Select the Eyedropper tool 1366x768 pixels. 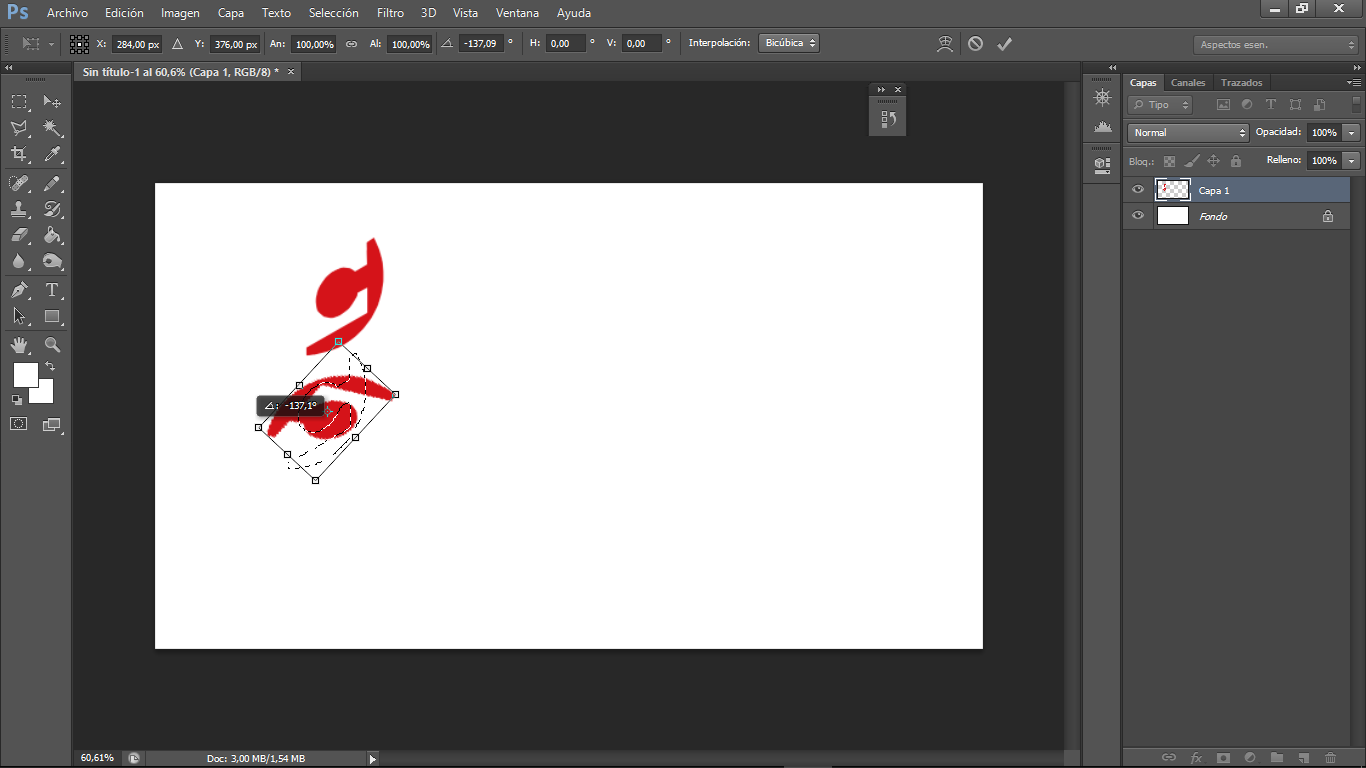[52, 154]
